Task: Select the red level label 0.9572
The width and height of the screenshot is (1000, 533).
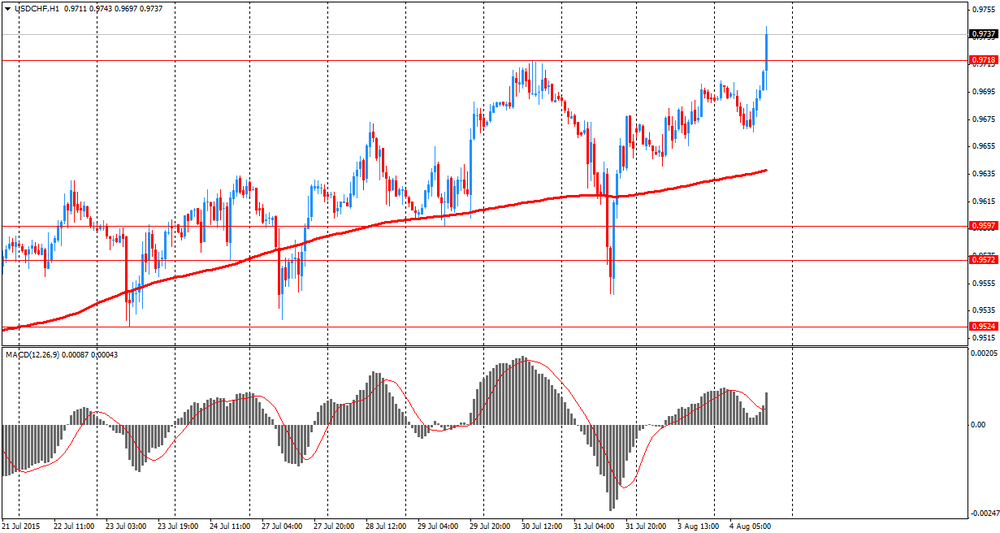Action: [x=983, y=259]
